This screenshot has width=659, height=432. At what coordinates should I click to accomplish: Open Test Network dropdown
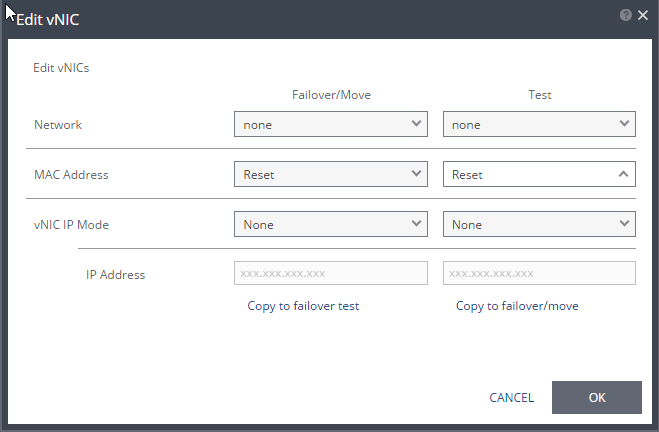click(539, 124)
